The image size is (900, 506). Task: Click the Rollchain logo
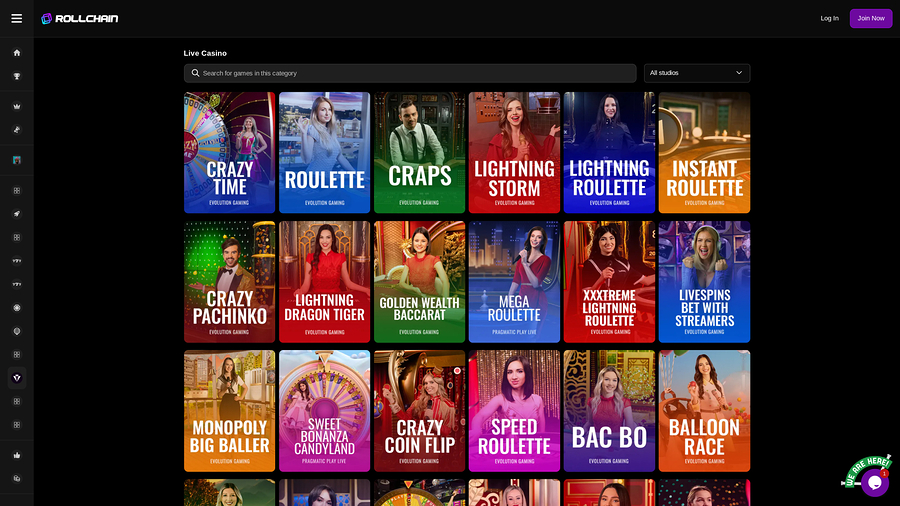(x=78, y=18)
